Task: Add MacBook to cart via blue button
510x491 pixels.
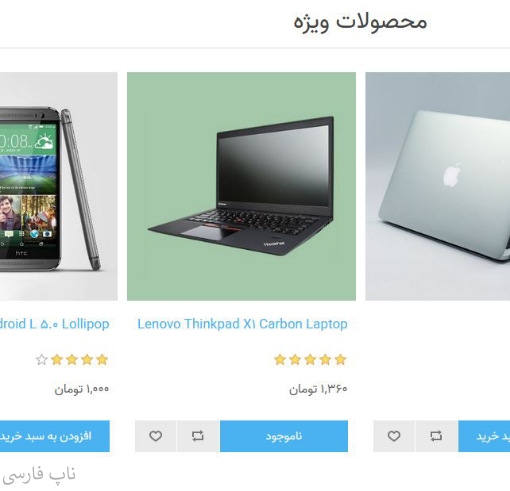Action: click(x=484, y=436)
